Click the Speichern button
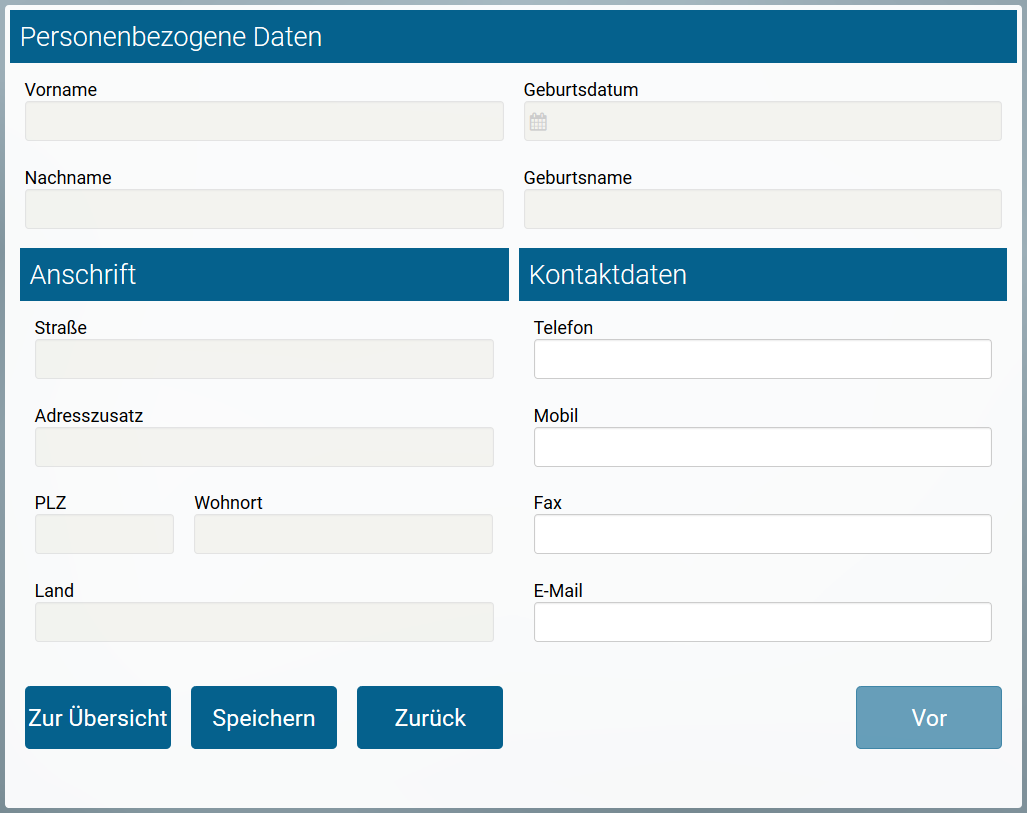Viewport: 1027px width, 813px height. (263, 717)
